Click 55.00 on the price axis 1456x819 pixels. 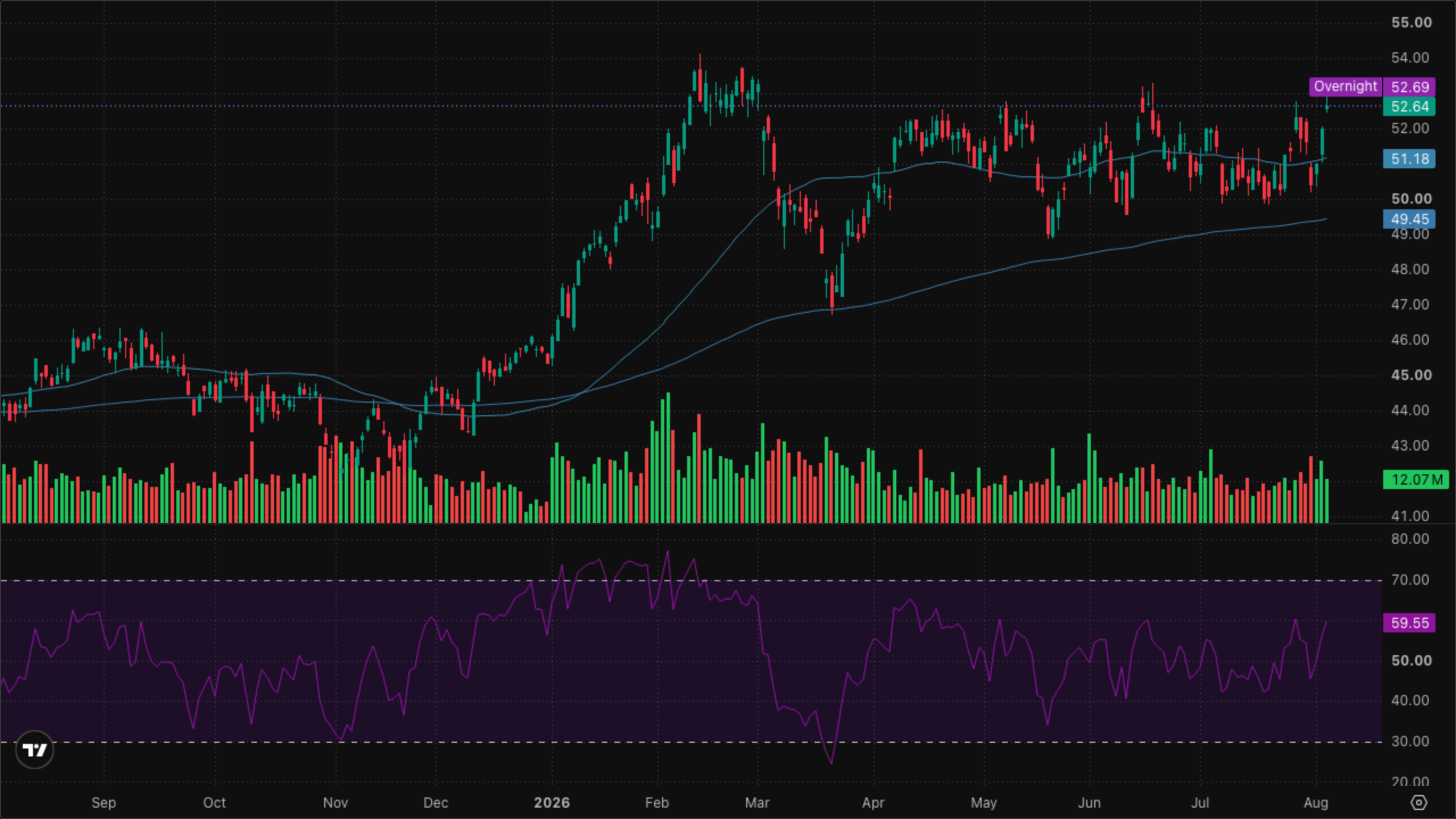1411,23
